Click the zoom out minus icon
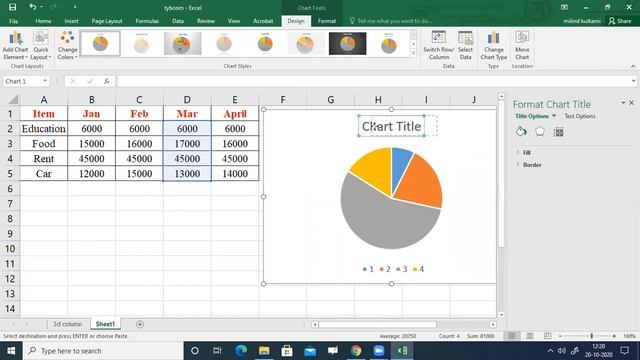The height and width of the screenshot is (360, 640). [x=560, y=336]
